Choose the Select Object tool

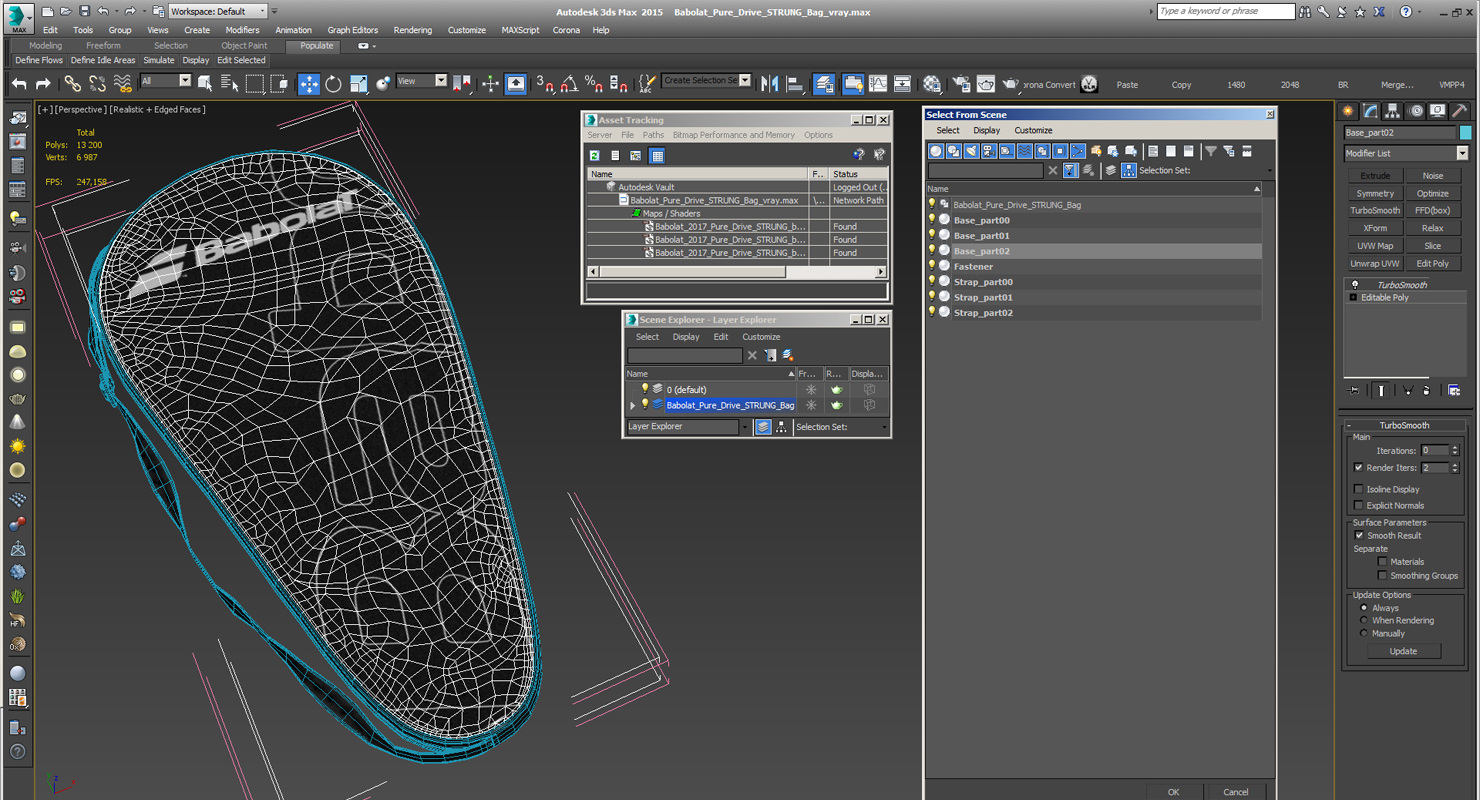tap(205, 84)
